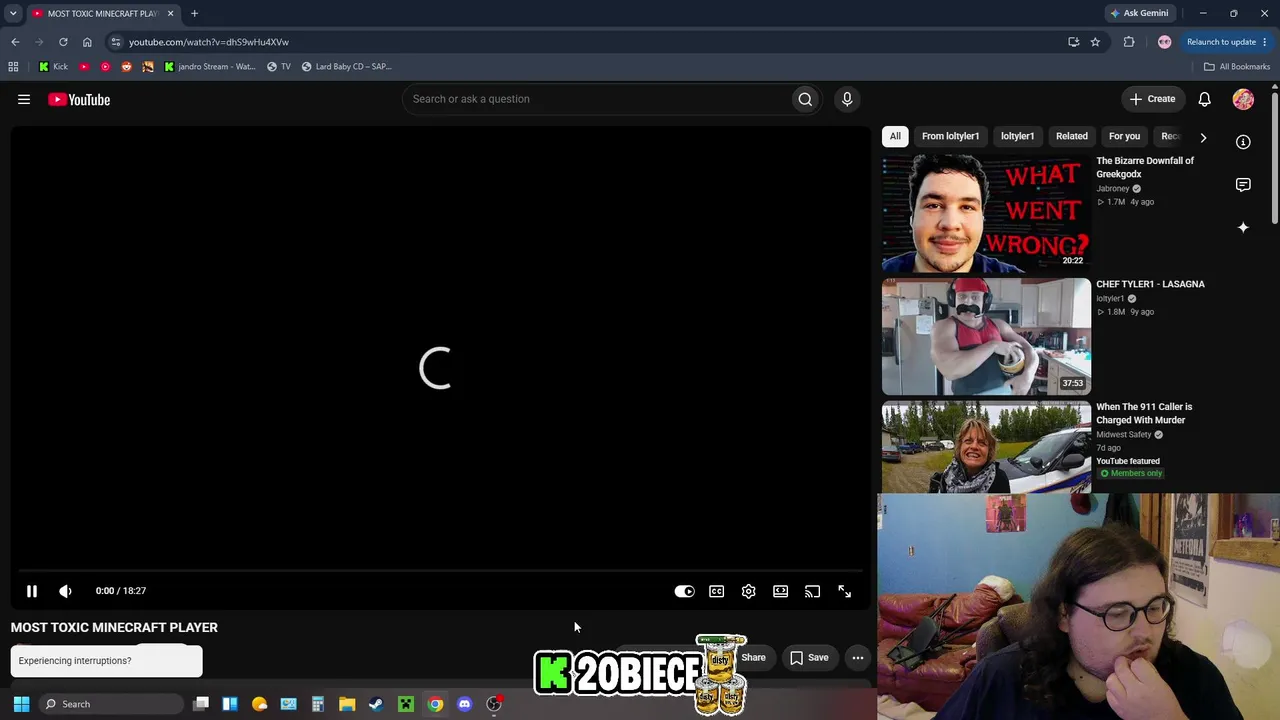Visit the Midwest Safety channel

(x=1124, y=435)
